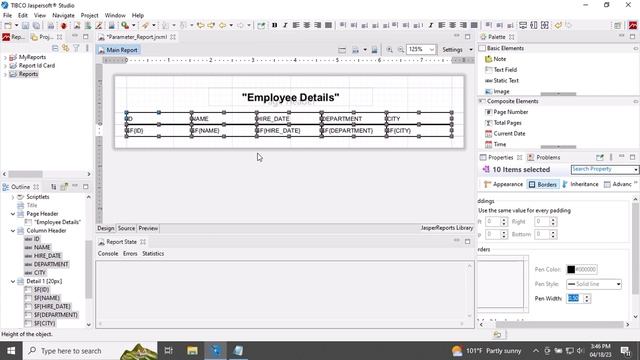Open the Navigate menu
This screenshot has width=640, height=360.
(63, 15)
